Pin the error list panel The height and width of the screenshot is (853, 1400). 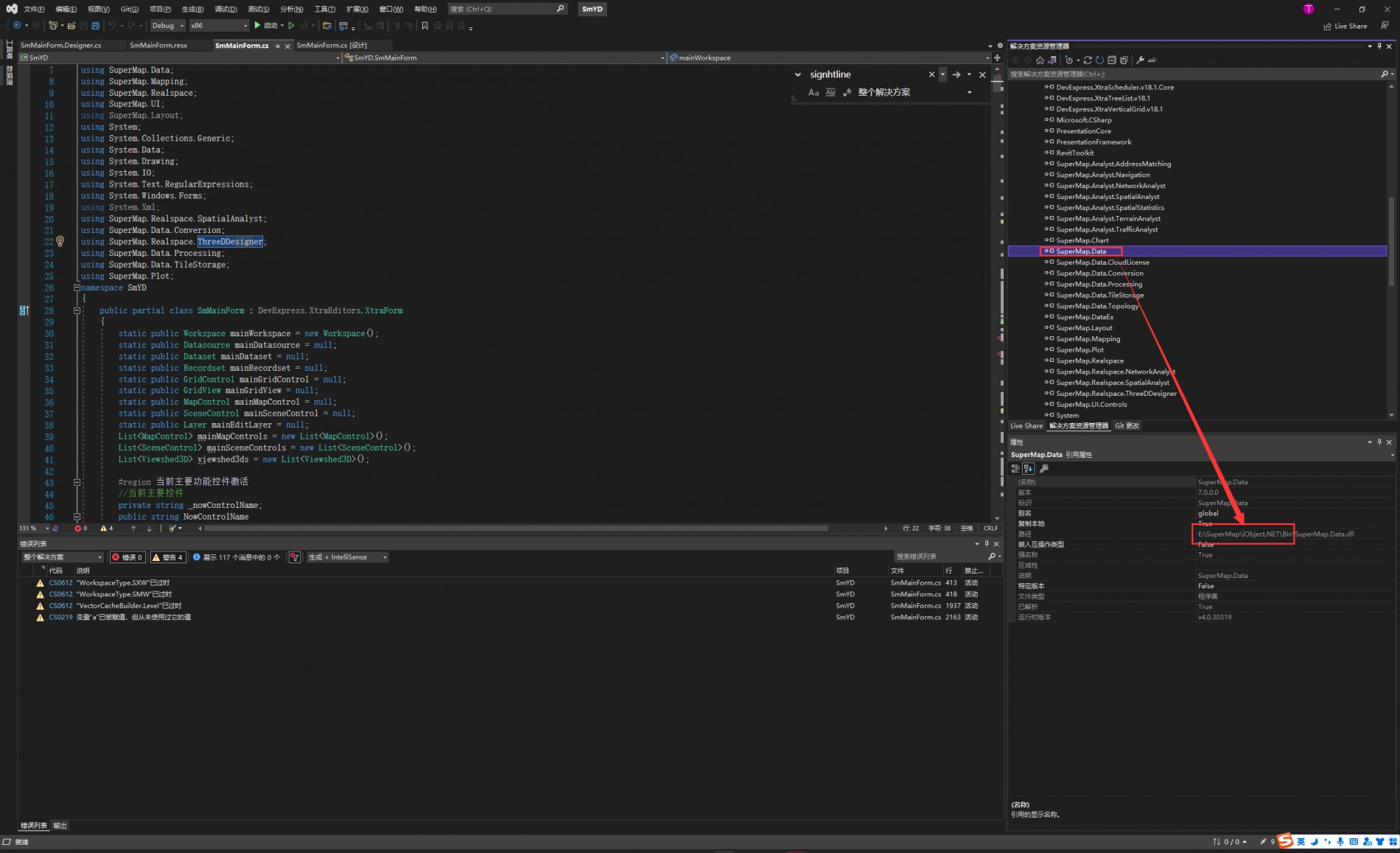coord(987,543)
